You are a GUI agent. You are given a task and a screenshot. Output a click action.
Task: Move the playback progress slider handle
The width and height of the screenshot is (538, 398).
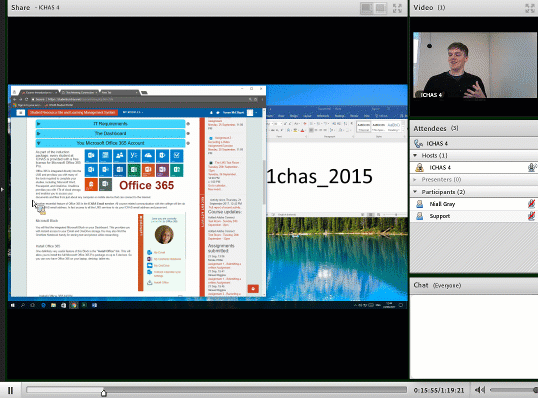click(104, 392)
